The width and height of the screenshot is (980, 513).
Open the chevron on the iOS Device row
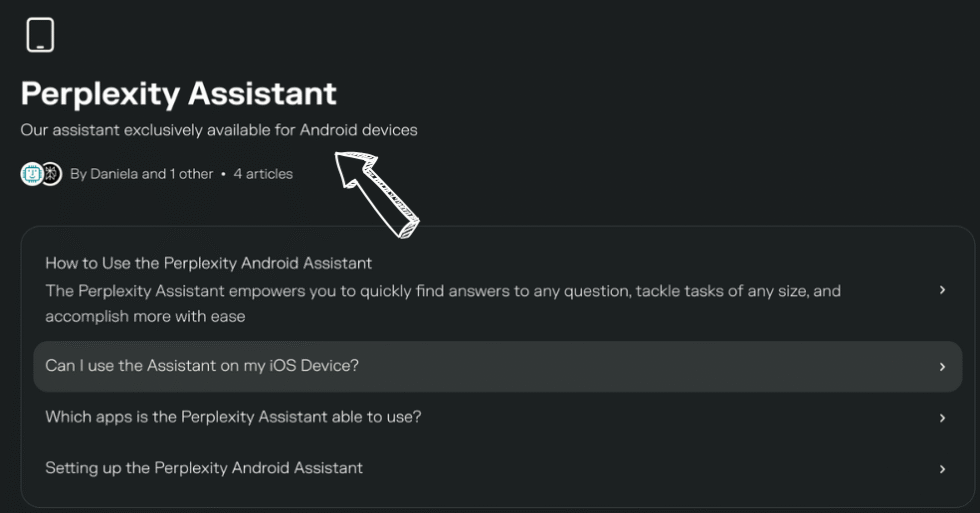[x=942, y=367]
